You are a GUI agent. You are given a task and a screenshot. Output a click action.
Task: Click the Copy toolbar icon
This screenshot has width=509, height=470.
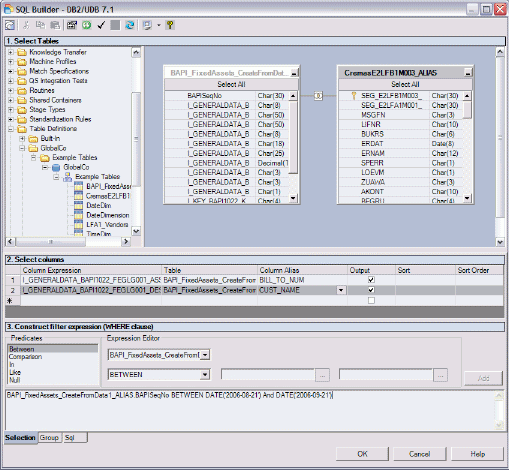(x=40, y=25)
